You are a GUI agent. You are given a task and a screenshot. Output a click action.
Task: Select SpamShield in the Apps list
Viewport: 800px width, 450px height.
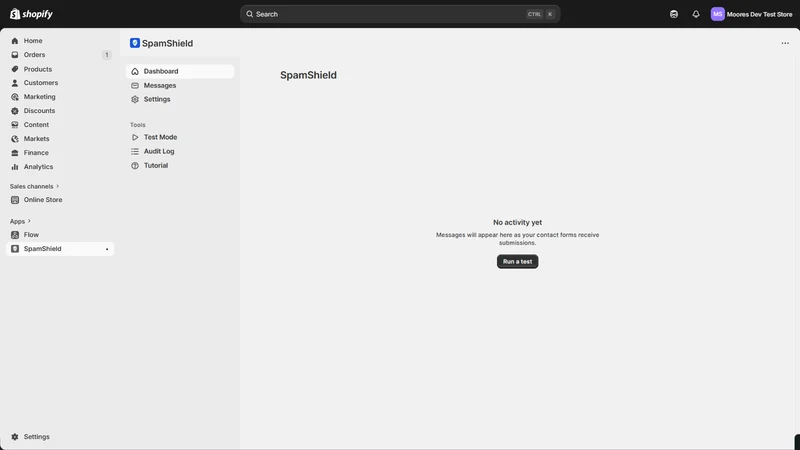tap(60, 249)
